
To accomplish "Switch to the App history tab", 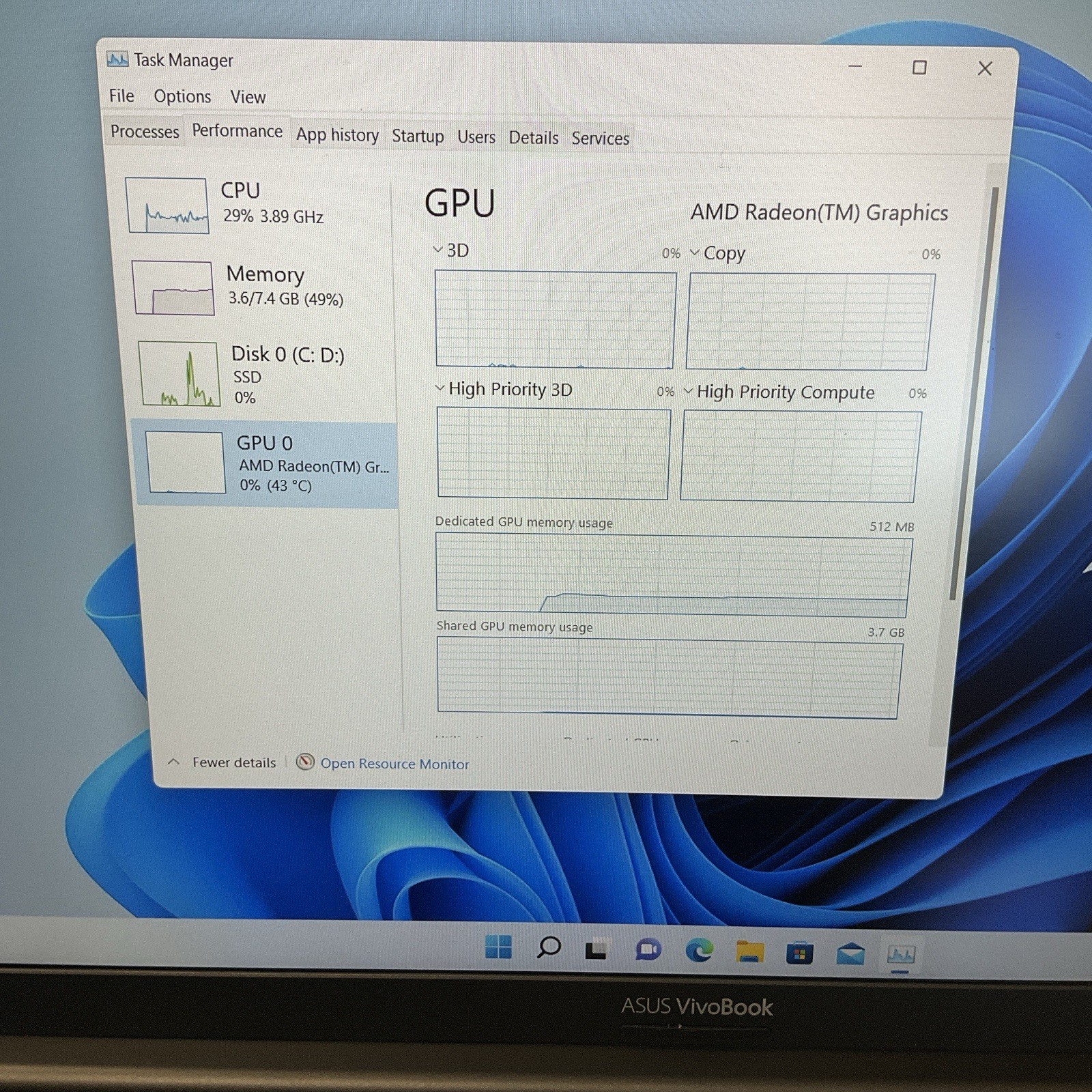I will [x=337, y=135].
